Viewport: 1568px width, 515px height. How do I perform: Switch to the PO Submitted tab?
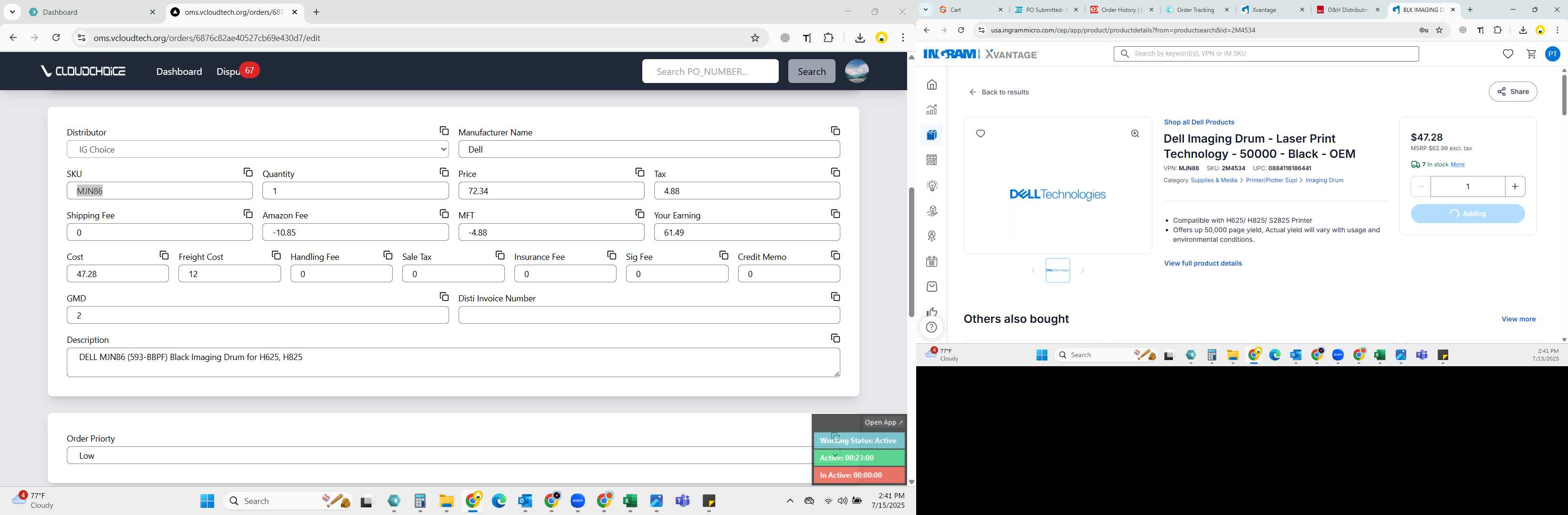[1046, 10]
